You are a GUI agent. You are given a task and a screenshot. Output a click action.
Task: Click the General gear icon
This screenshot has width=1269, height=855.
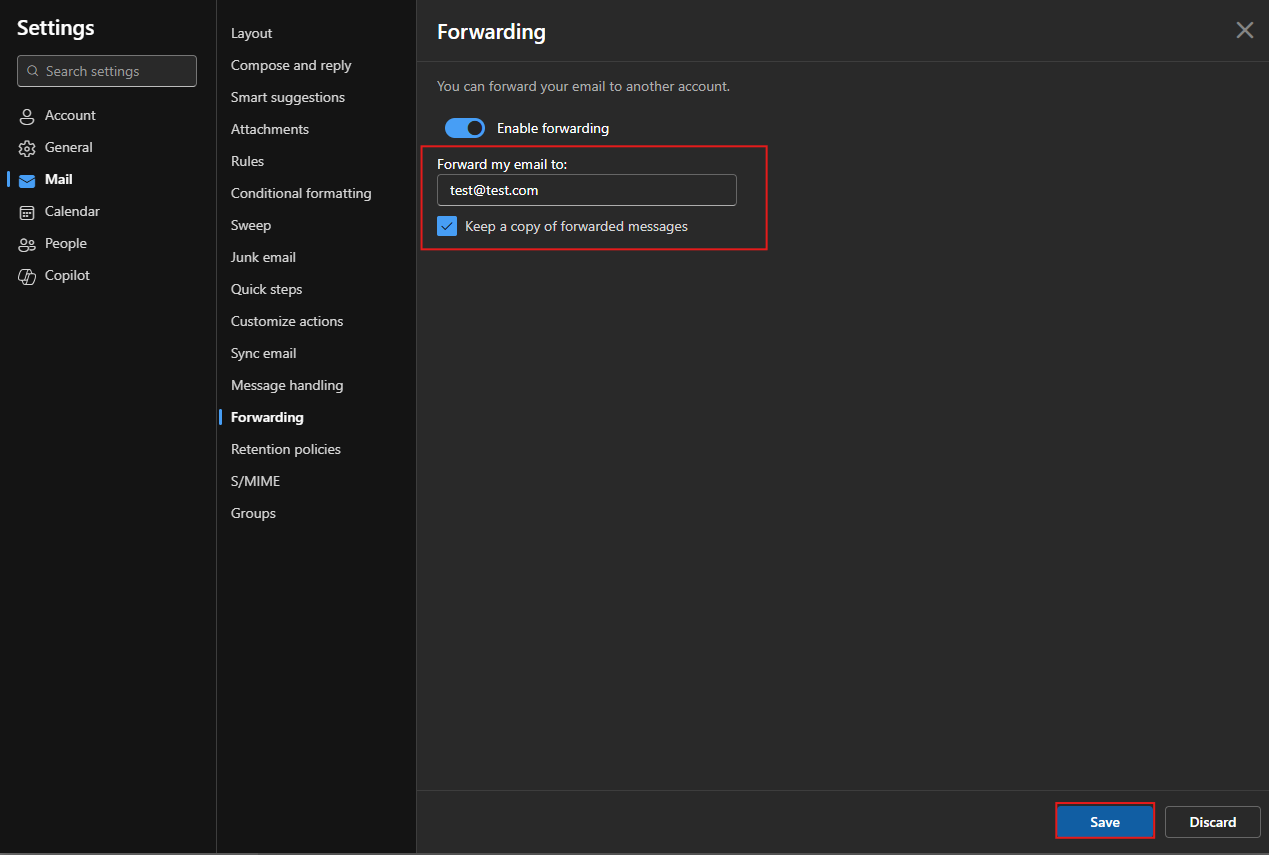point(27,148)
